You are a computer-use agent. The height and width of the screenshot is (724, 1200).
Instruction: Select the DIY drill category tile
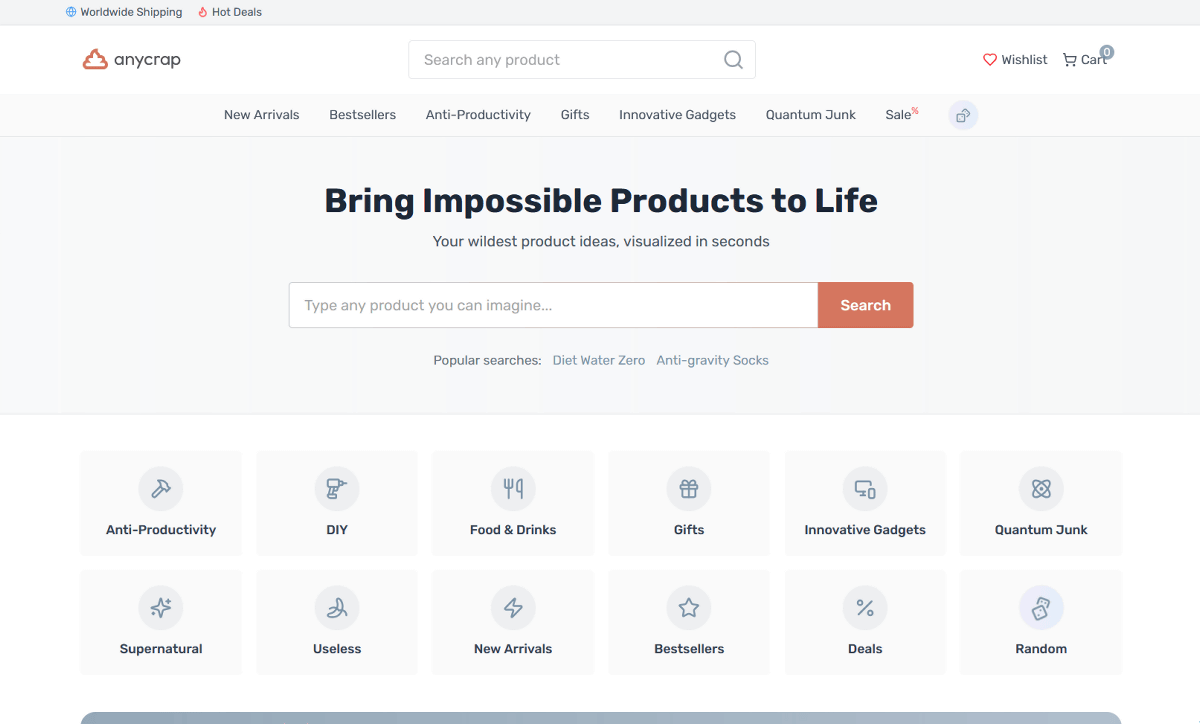click(x=337, y=503)
